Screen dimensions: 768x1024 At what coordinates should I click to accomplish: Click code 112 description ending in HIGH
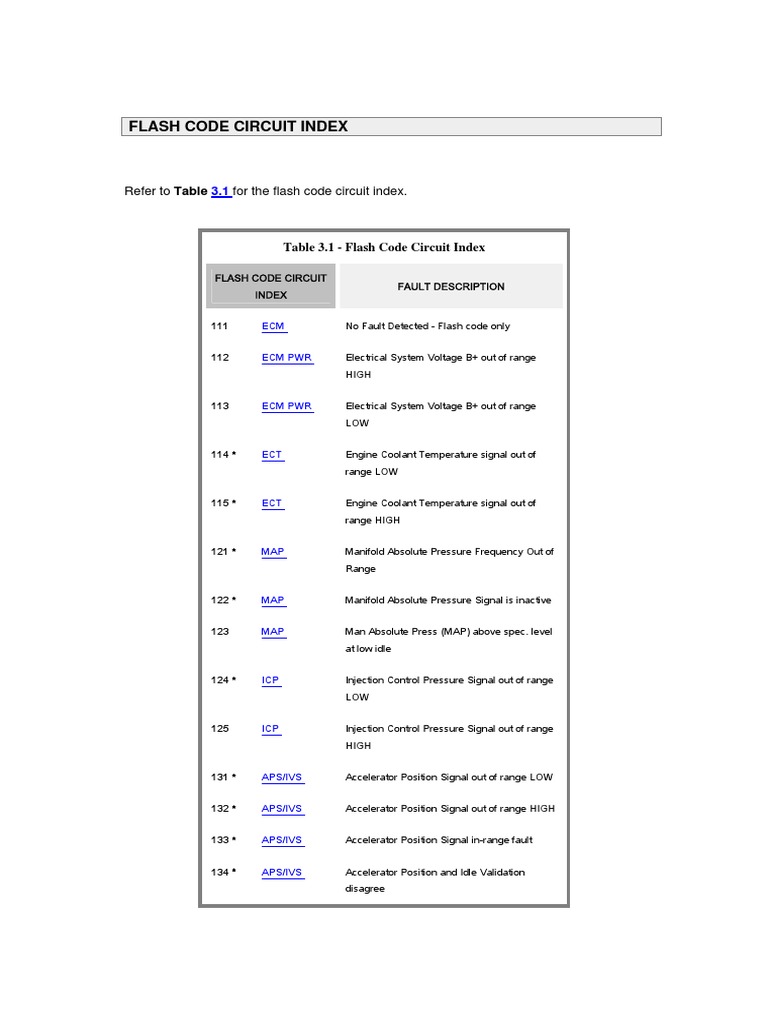pyautogui.click(x=441, y=366)
